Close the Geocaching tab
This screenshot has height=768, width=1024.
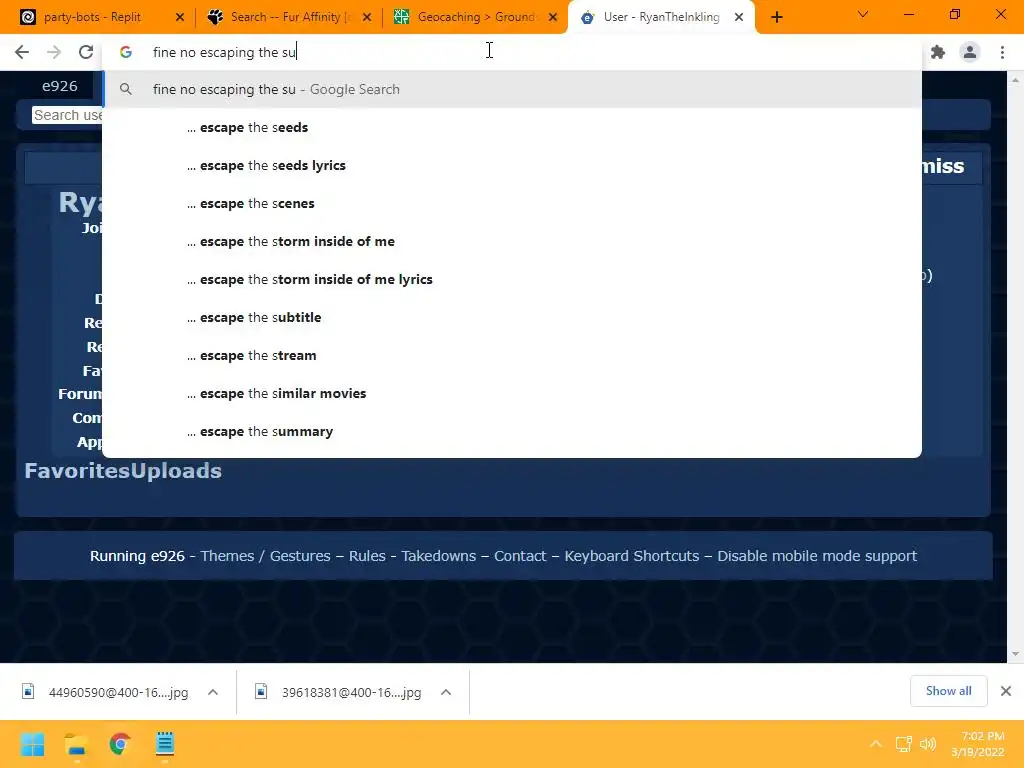click(x=553, y=18)
